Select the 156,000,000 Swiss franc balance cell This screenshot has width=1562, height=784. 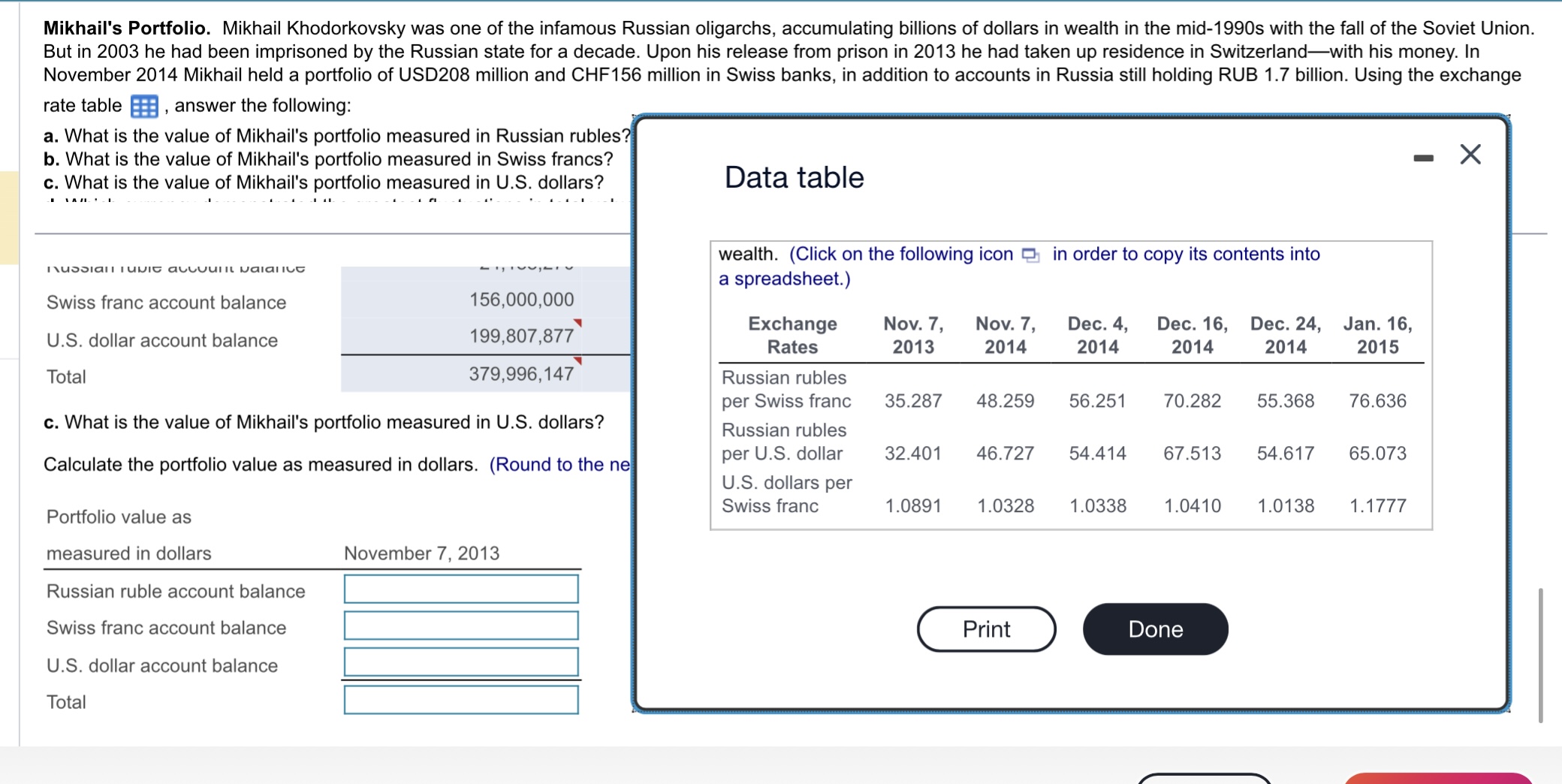tap(521, 299)
